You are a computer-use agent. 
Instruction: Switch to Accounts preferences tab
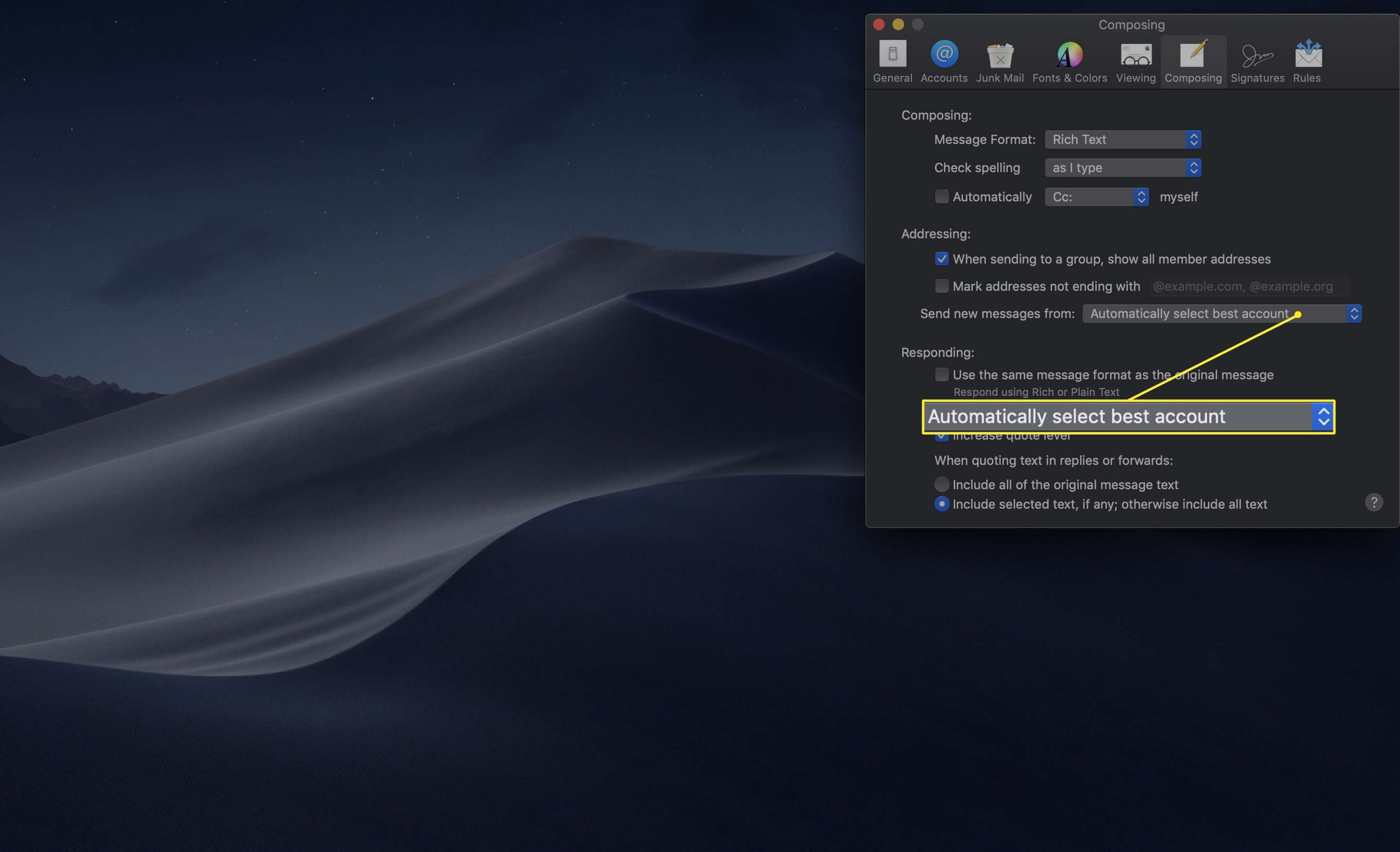pos(943,57)
